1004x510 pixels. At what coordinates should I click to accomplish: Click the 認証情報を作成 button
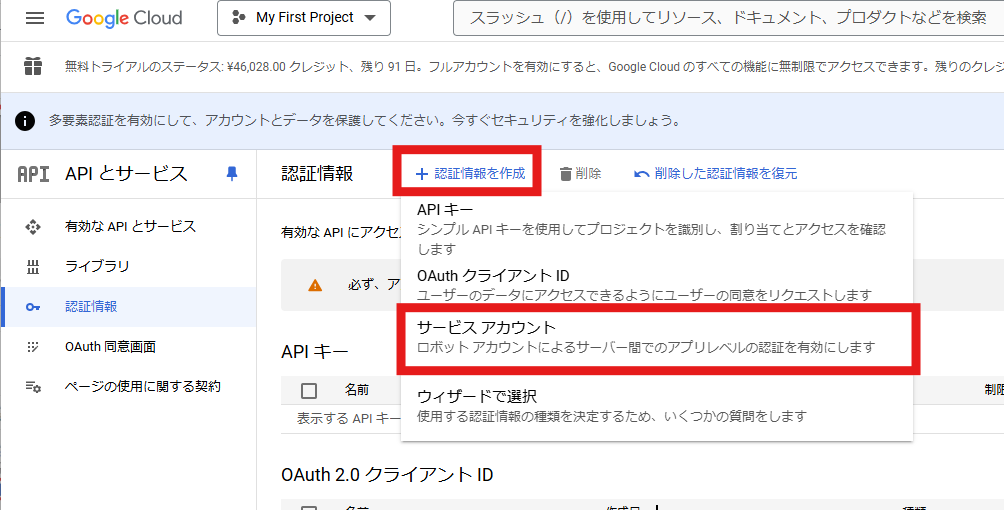[469, 173]
